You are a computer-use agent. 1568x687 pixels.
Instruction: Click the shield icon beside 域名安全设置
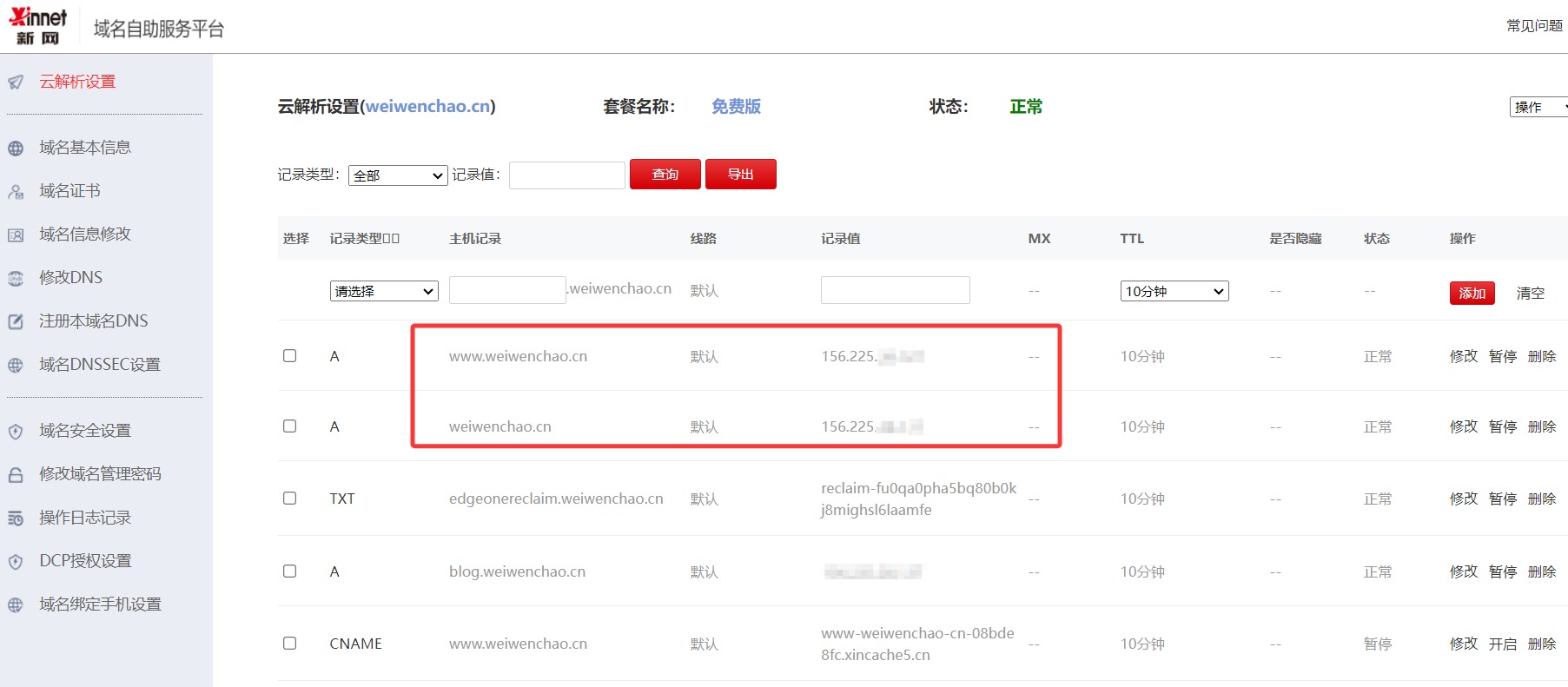16,432
